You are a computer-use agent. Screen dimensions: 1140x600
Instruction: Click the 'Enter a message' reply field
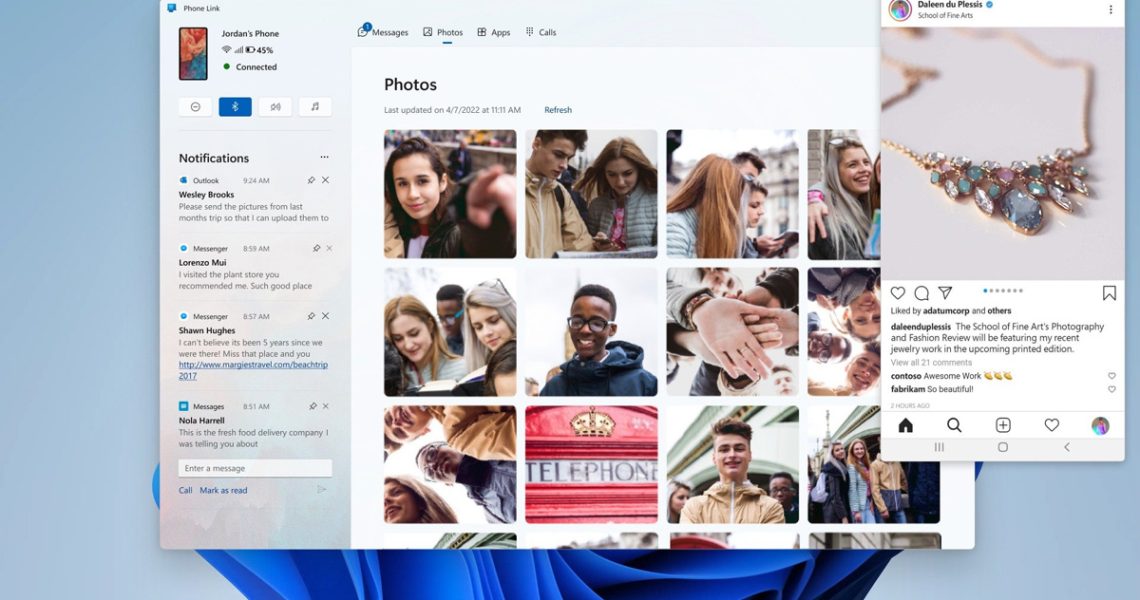pyautogui.click(x=255, y=468)
